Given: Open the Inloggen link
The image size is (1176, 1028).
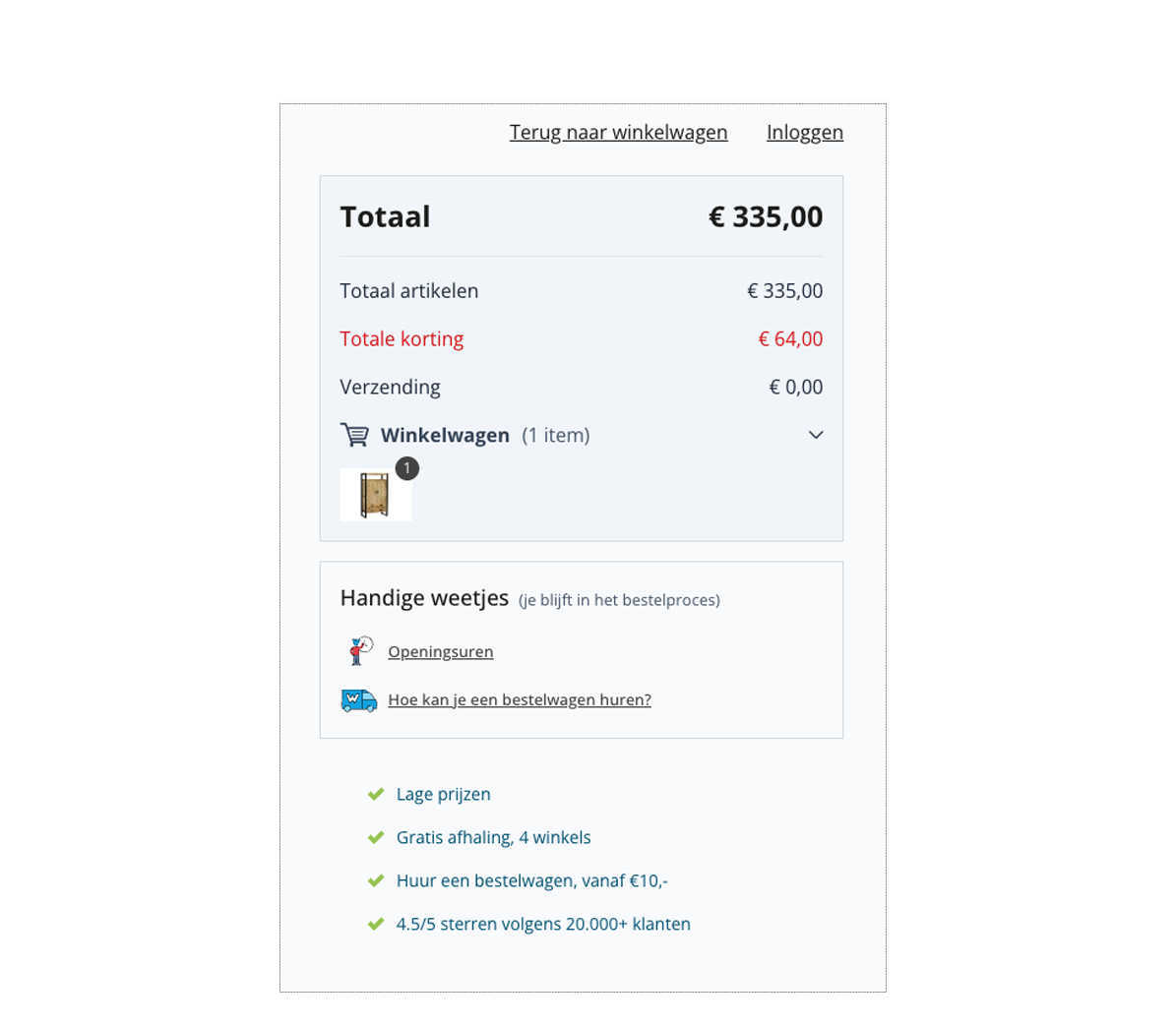Looking at the screenshot, I should [805, 132].
